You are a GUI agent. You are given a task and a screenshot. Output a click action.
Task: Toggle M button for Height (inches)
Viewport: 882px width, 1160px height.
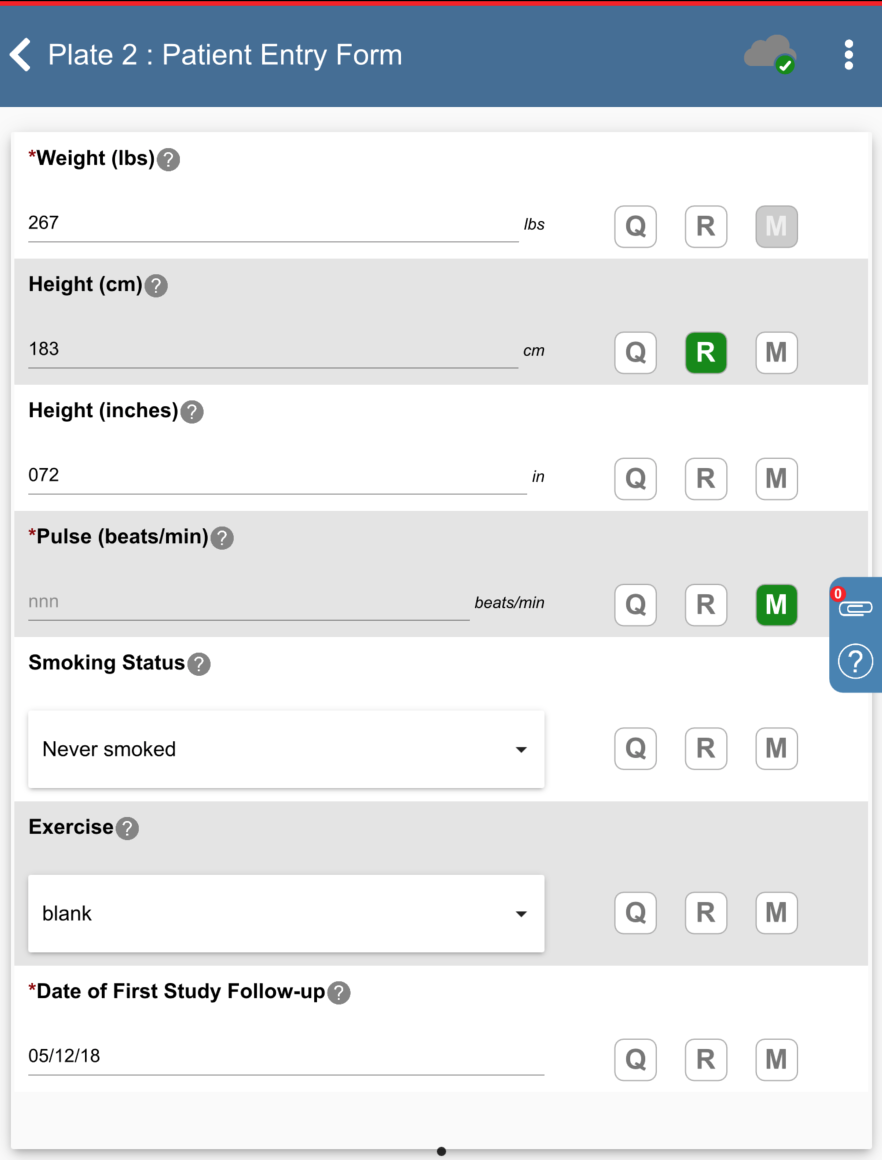(776, 479)
